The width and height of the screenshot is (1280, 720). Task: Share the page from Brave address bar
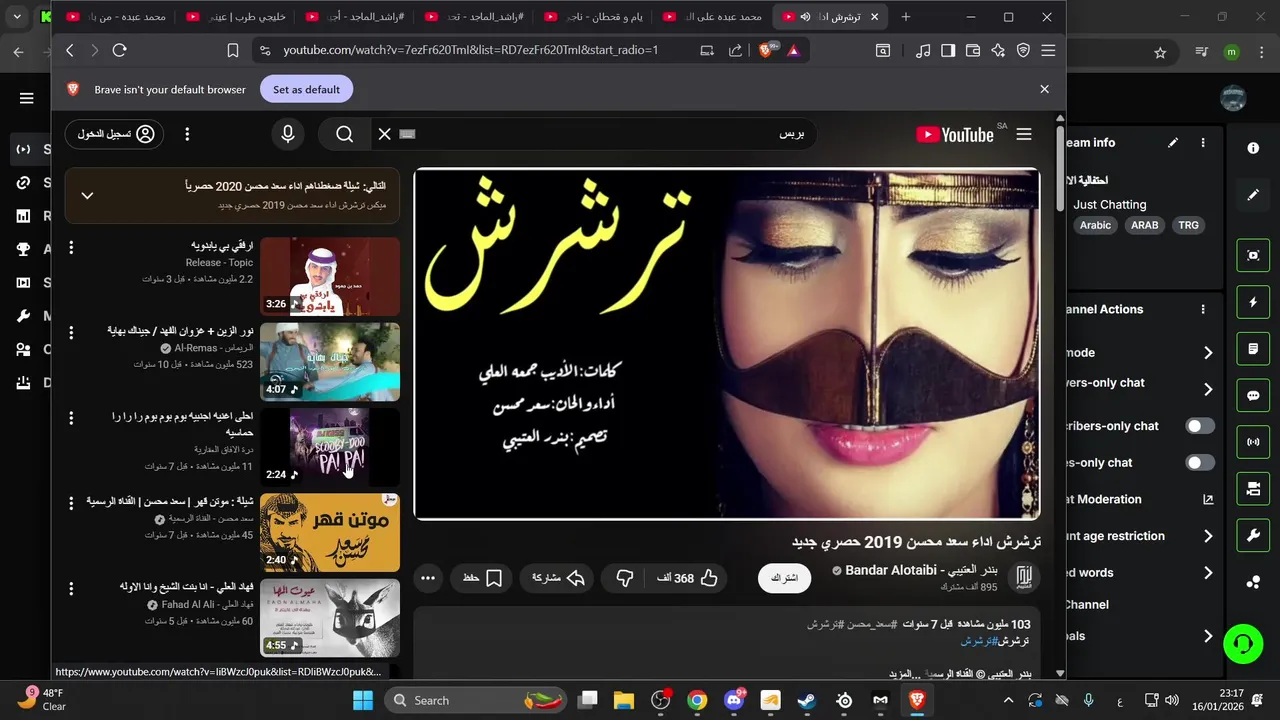736,50
